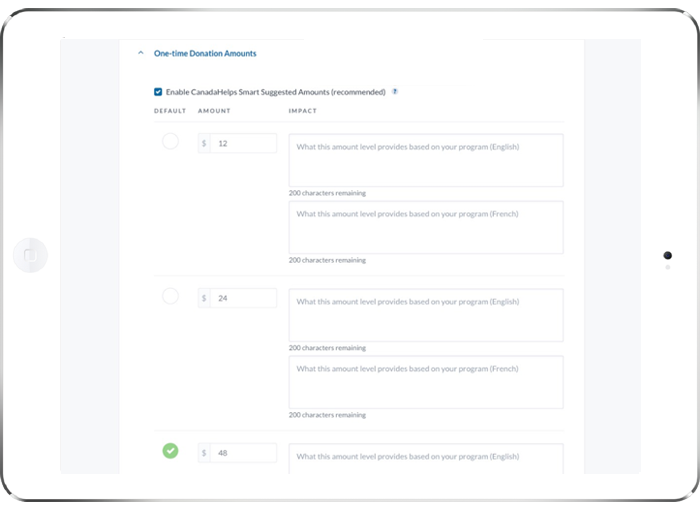Click the English impact box for $24
The image size is (700, 515).
point(426,315)
